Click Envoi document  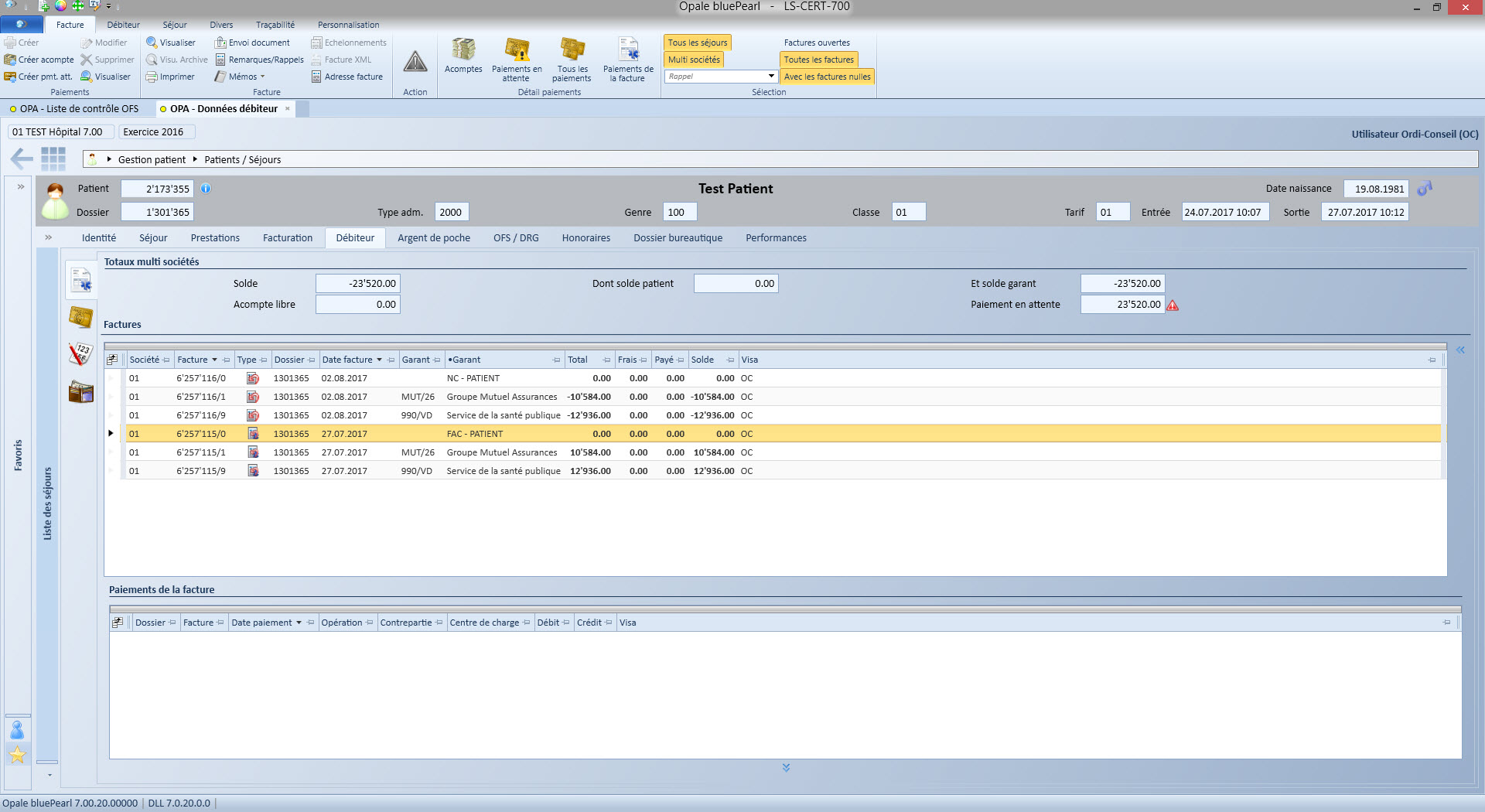252,43
